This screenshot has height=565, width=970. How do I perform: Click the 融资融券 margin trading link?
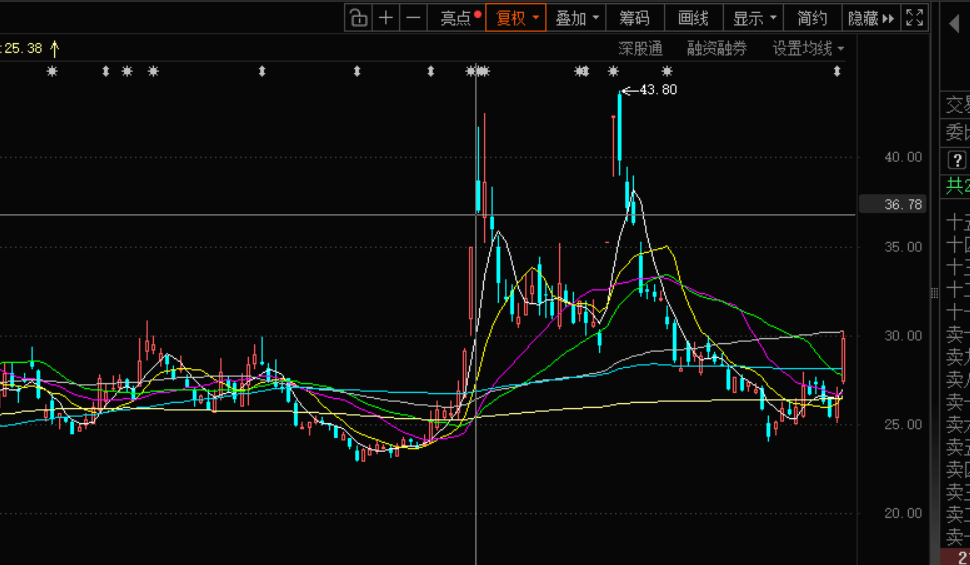716,48
